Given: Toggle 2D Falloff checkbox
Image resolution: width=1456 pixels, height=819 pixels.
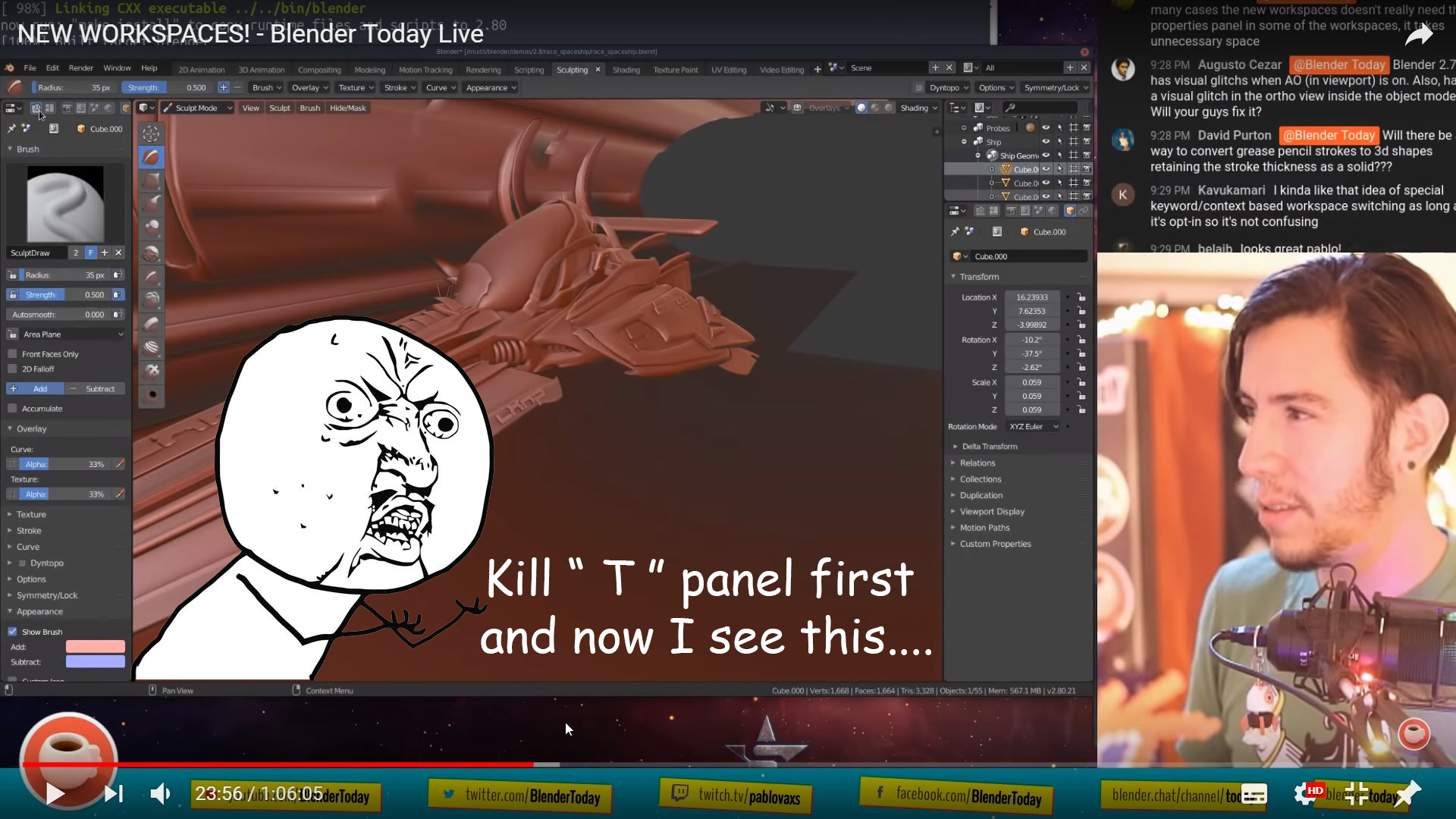Looking at the screenshot, I should point(12,369).
